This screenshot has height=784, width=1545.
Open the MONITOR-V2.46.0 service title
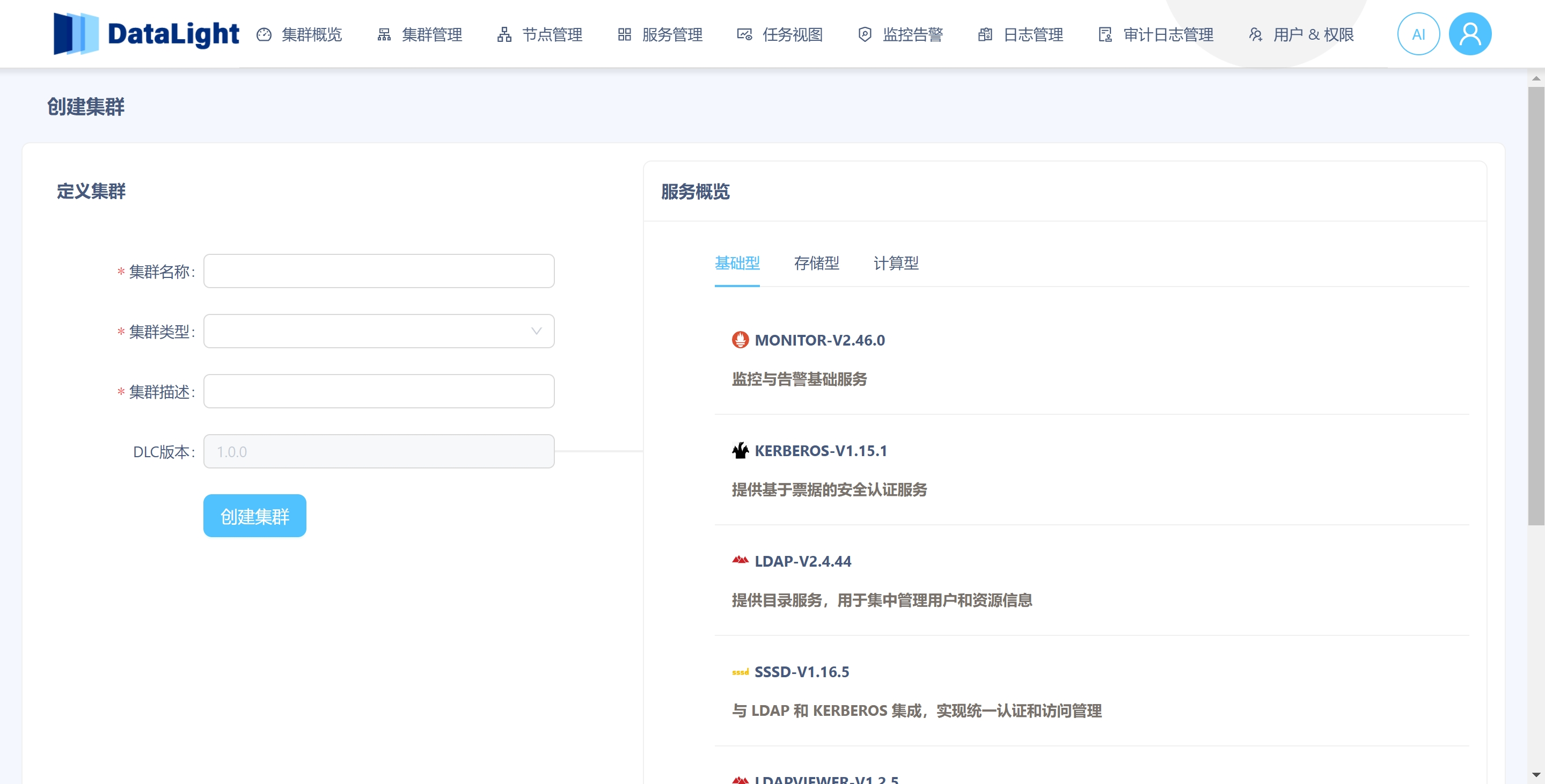pyautogui.click(x=819, y=340)
